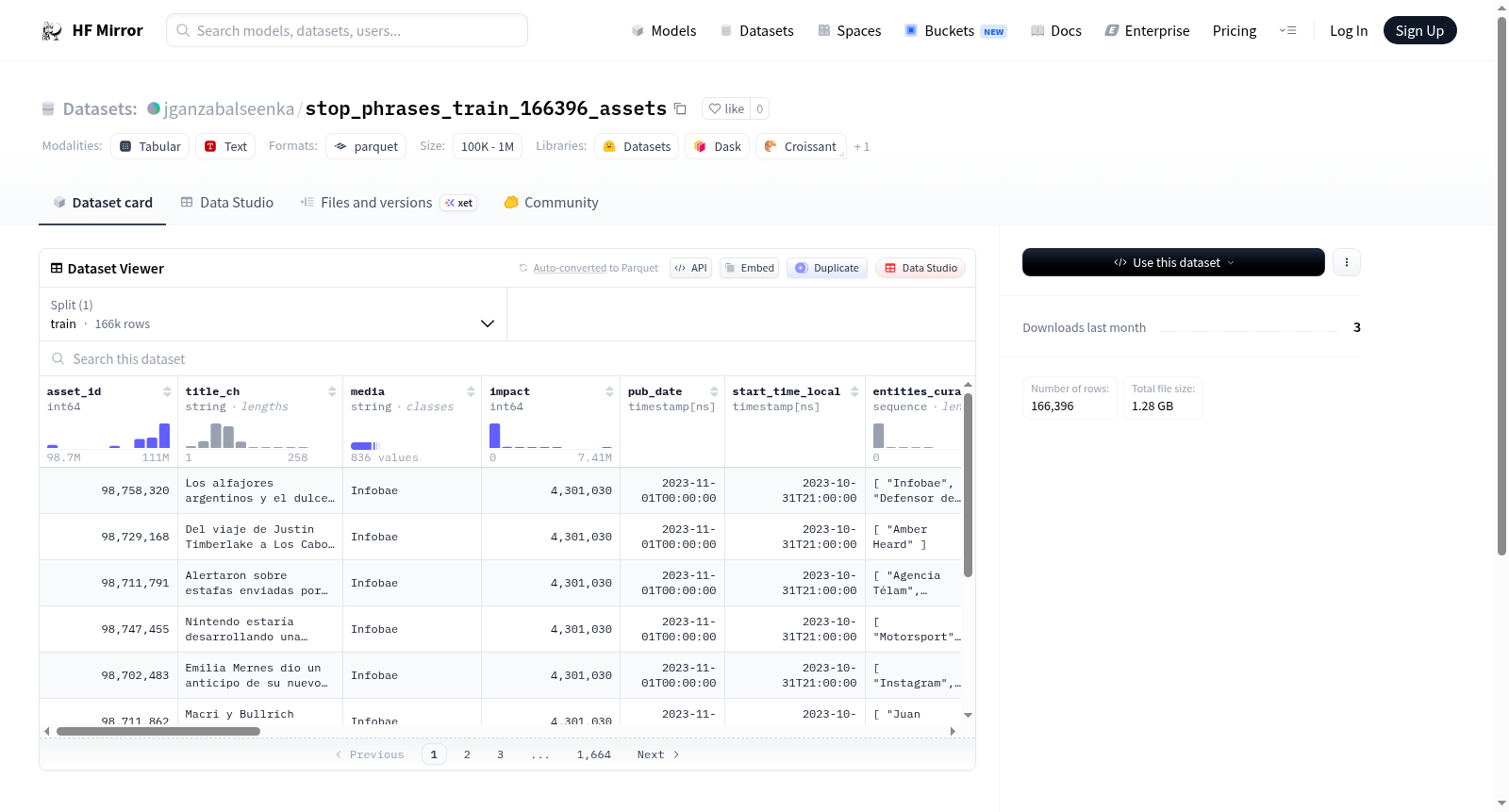Screen dimensions: 1509x812
Task: Click the Log In link
Action: [1349, 30]
